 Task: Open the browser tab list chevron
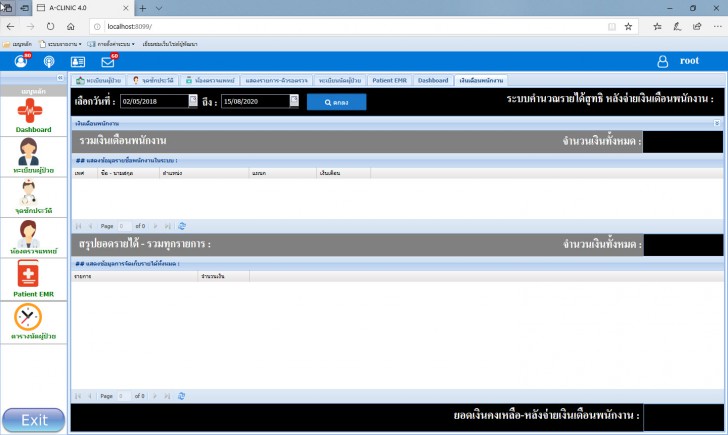click(x=159, y=8)
